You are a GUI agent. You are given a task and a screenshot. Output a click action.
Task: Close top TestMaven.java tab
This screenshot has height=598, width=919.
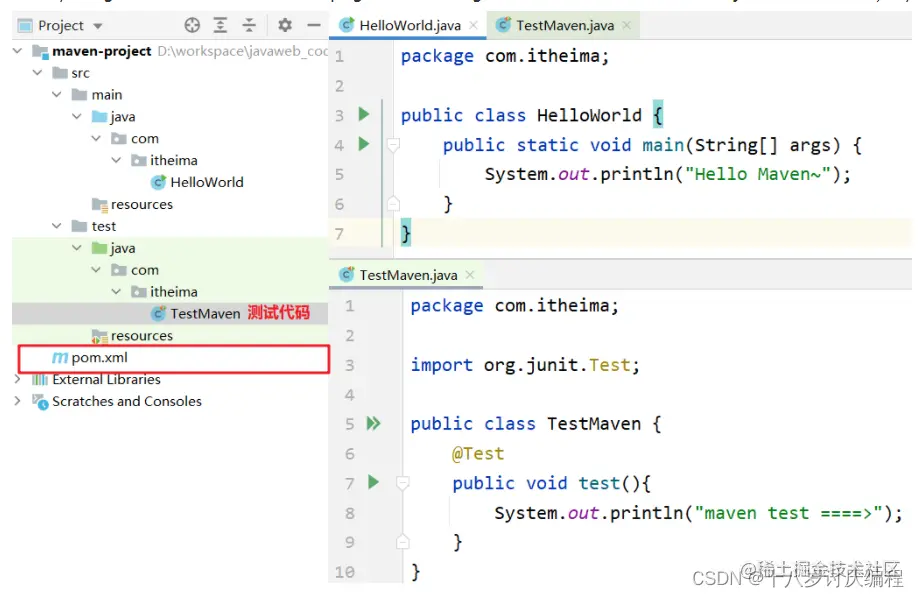(627, 25)
